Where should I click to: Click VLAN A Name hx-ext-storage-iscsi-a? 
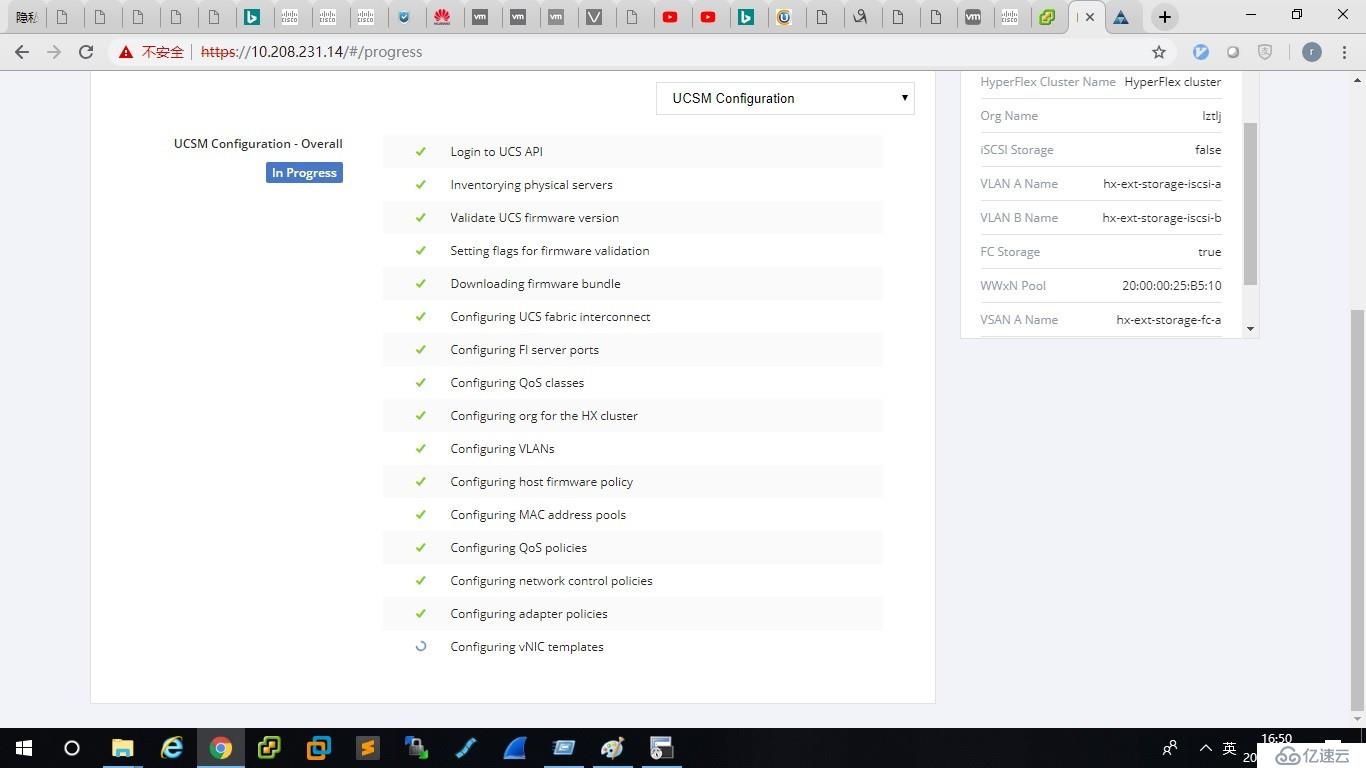1162,184
